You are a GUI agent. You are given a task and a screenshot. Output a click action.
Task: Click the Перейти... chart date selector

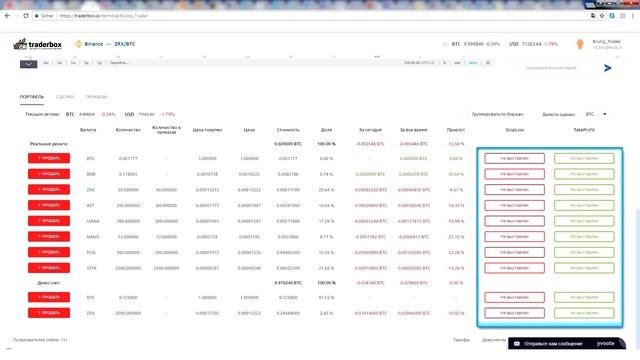(x=119, y=63)
